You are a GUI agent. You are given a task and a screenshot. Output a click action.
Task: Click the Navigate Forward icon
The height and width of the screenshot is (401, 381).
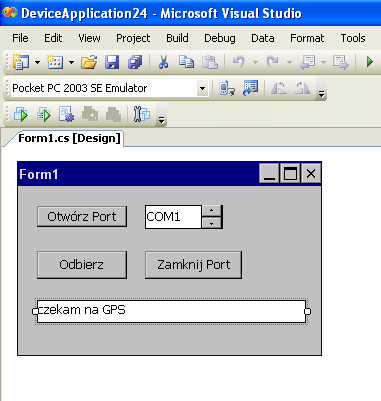pyautogui.click(x=340, y=62)
